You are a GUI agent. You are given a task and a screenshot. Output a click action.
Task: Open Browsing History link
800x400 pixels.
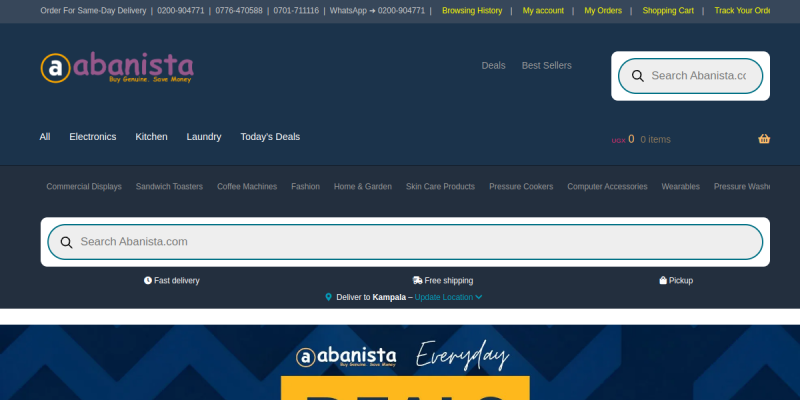point(472,11)
